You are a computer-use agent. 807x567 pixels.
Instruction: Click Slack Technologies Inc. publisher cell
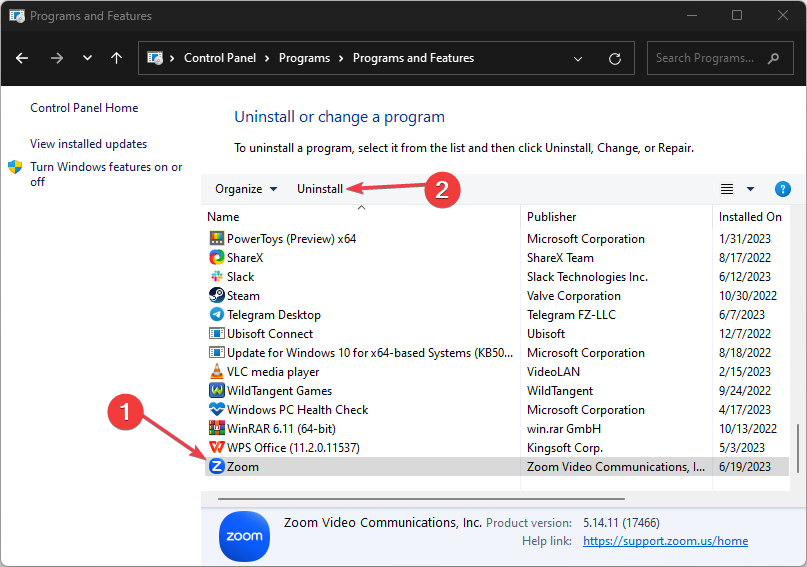pos(587,277)
